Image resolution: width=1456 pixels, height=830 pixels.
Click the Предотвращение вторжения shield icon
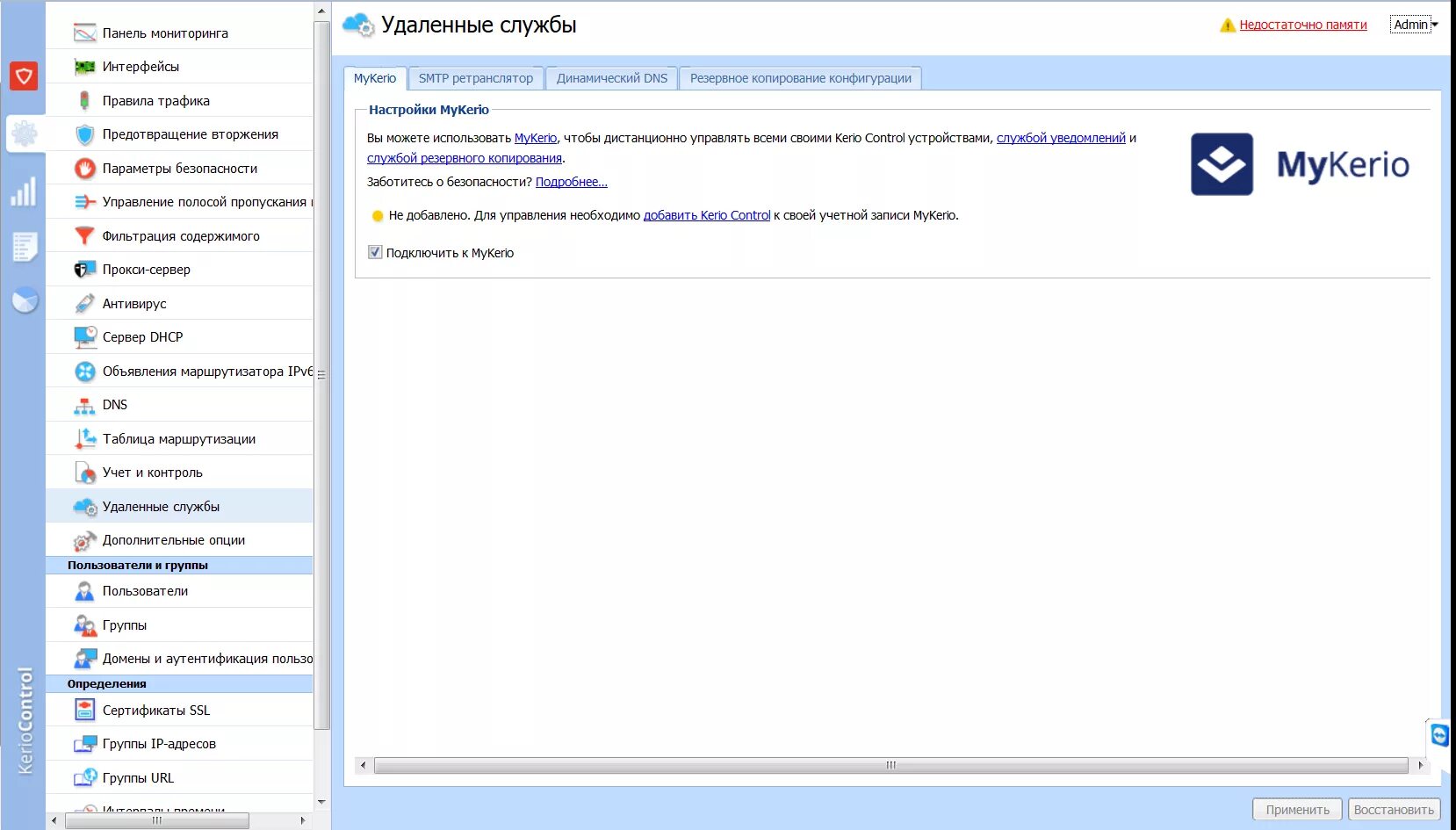click(84, 134)
